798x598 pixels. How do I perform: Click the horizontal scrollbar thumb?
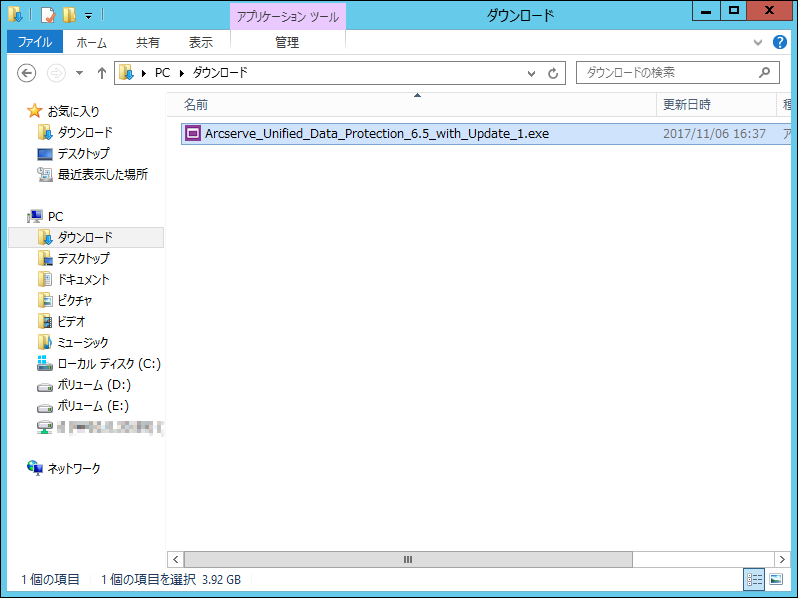point(408,559)
